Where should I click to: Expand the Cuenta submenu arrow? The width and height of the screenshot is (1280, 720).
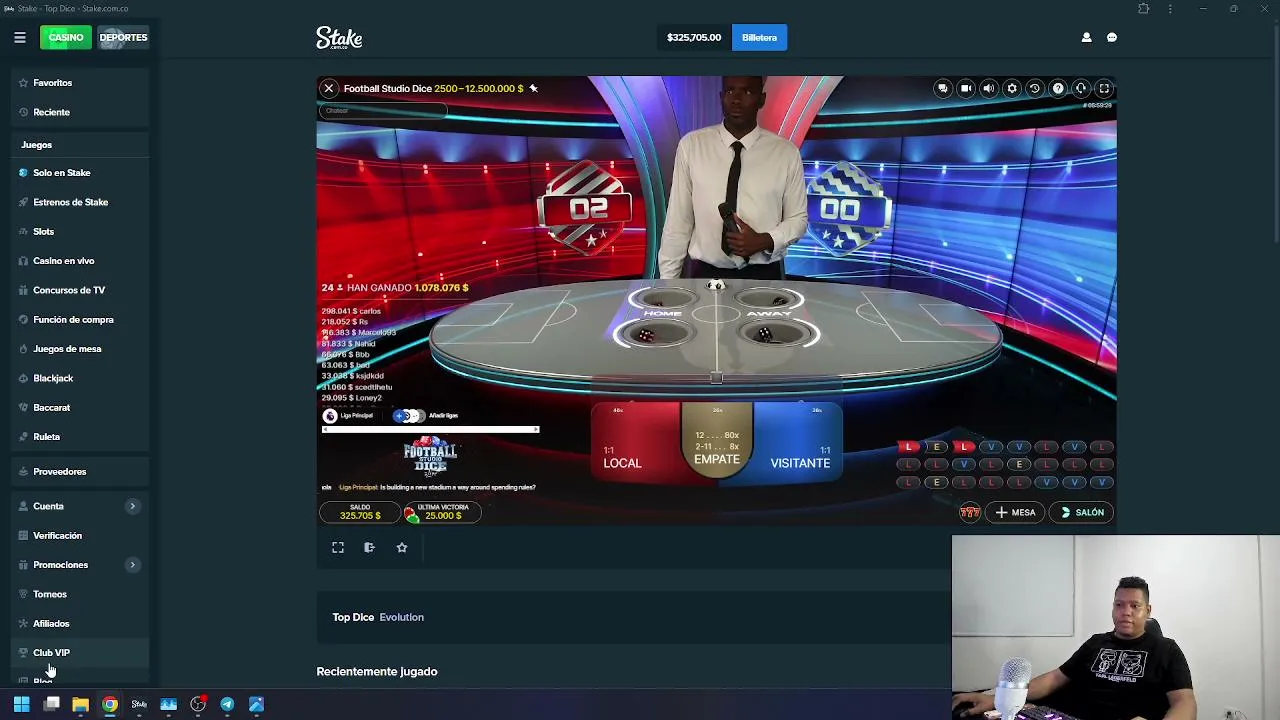132,506
